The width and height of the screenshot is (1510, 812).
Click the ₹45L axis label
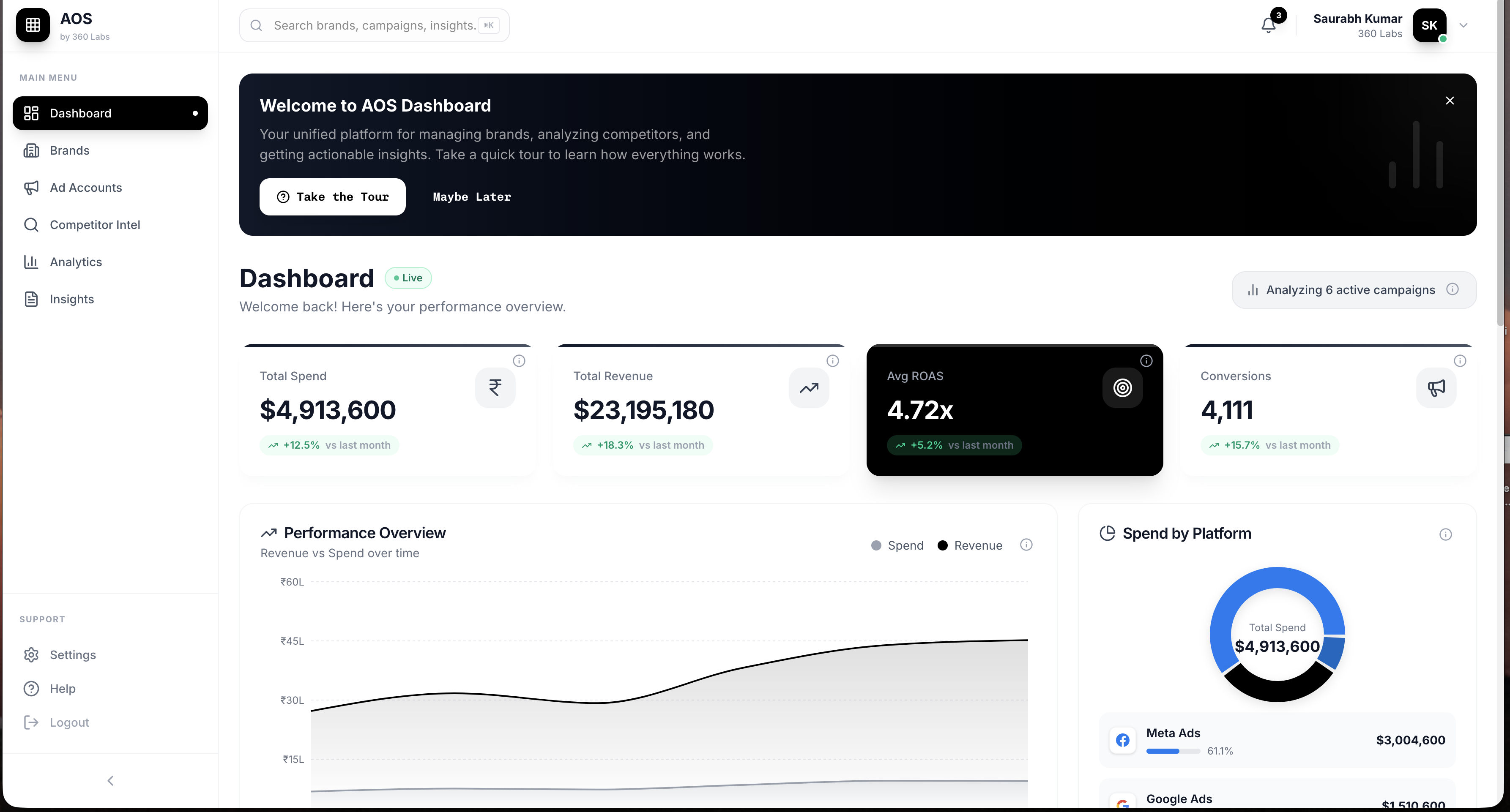click(292, 641)
